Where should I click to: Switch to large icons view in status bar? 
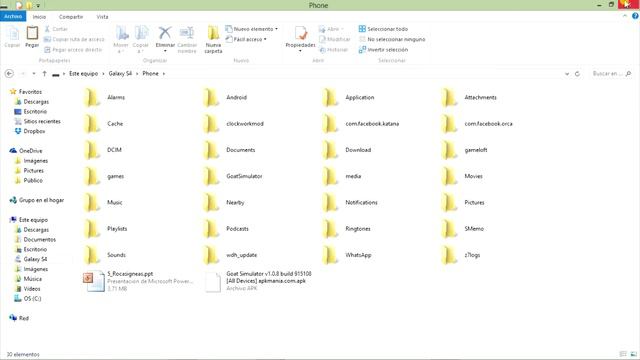633,354
